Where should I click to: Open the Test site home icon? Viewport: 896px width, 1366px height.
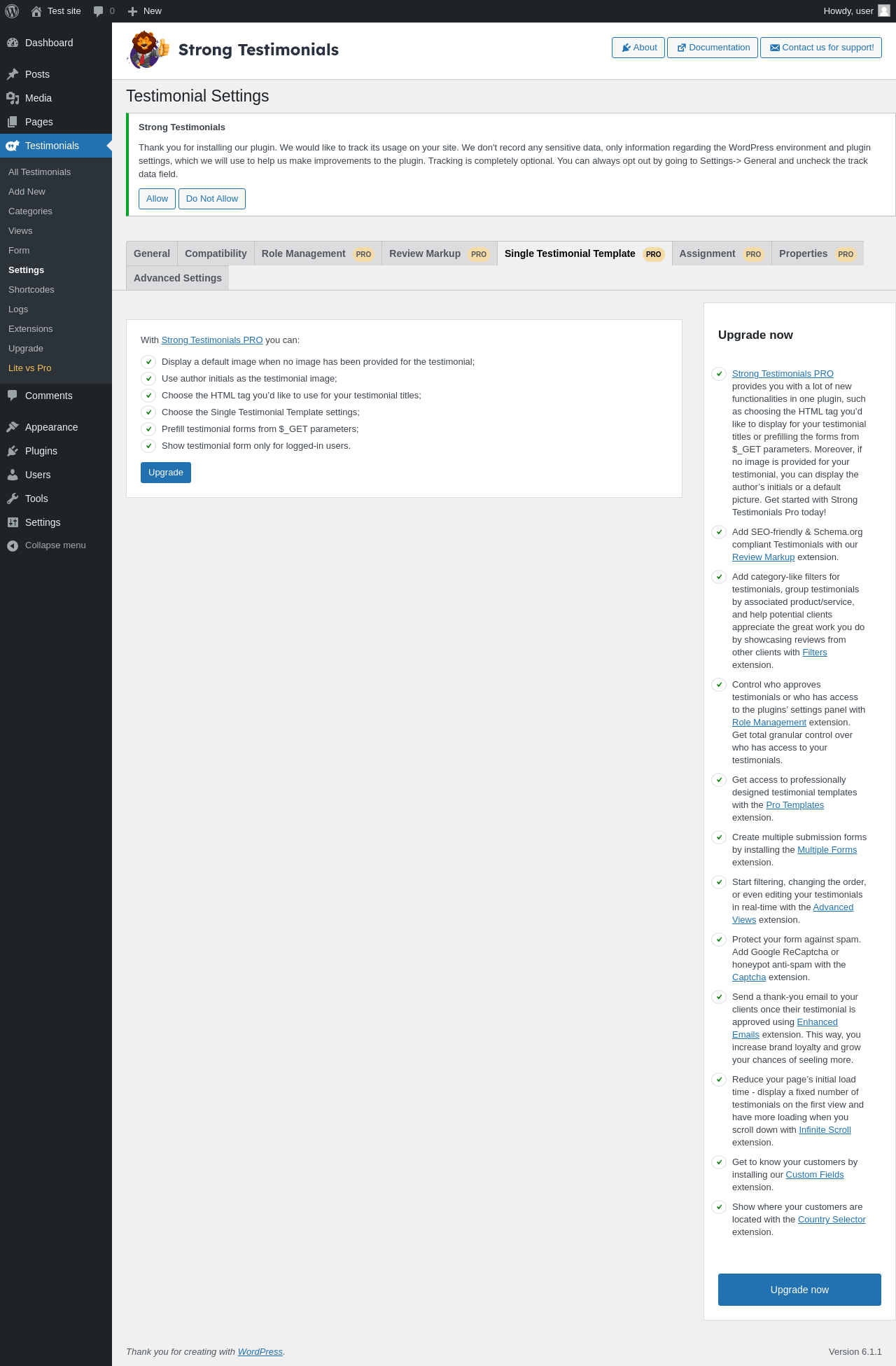pos(36,11)
